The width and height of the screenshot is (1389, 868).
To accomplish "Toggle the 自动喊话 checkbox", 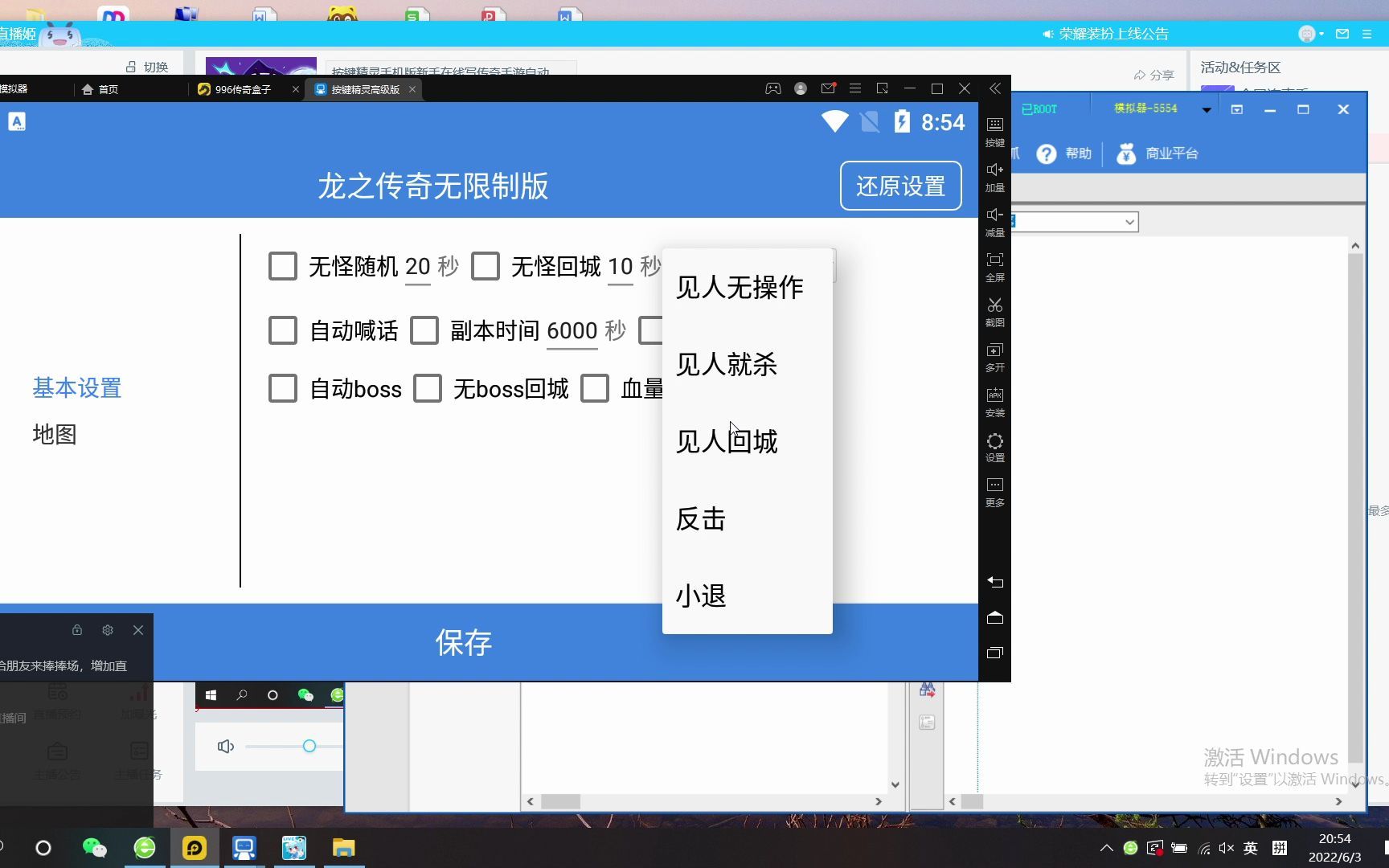I will (x=283, y=330).
